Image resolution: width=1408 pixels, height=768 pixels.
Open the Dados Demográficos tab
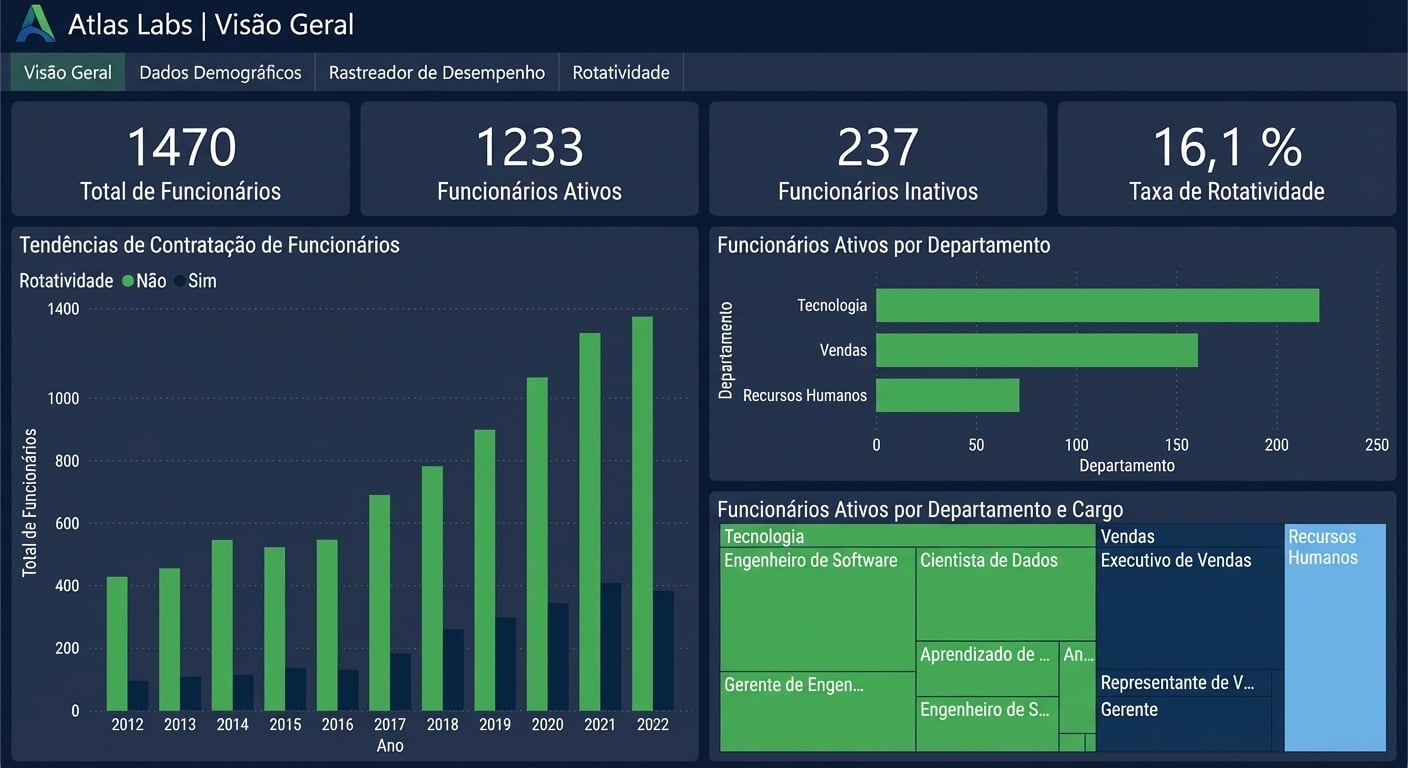[220, 73]
